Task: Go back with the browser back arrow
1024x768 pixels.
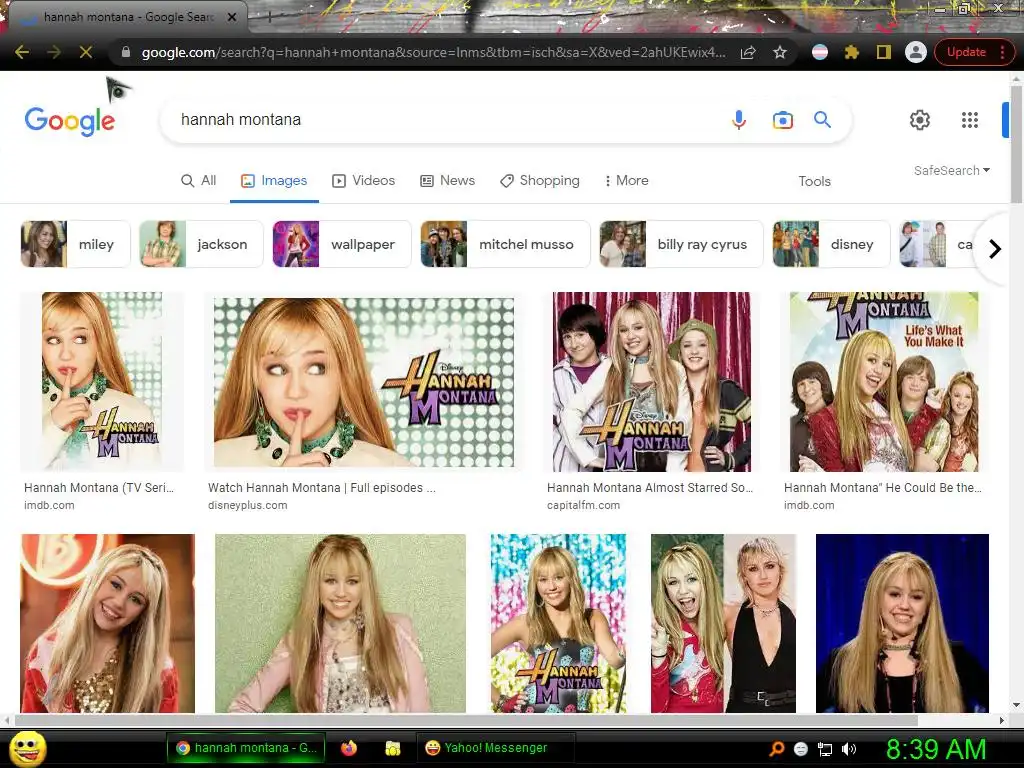Action: coord(22,52)
